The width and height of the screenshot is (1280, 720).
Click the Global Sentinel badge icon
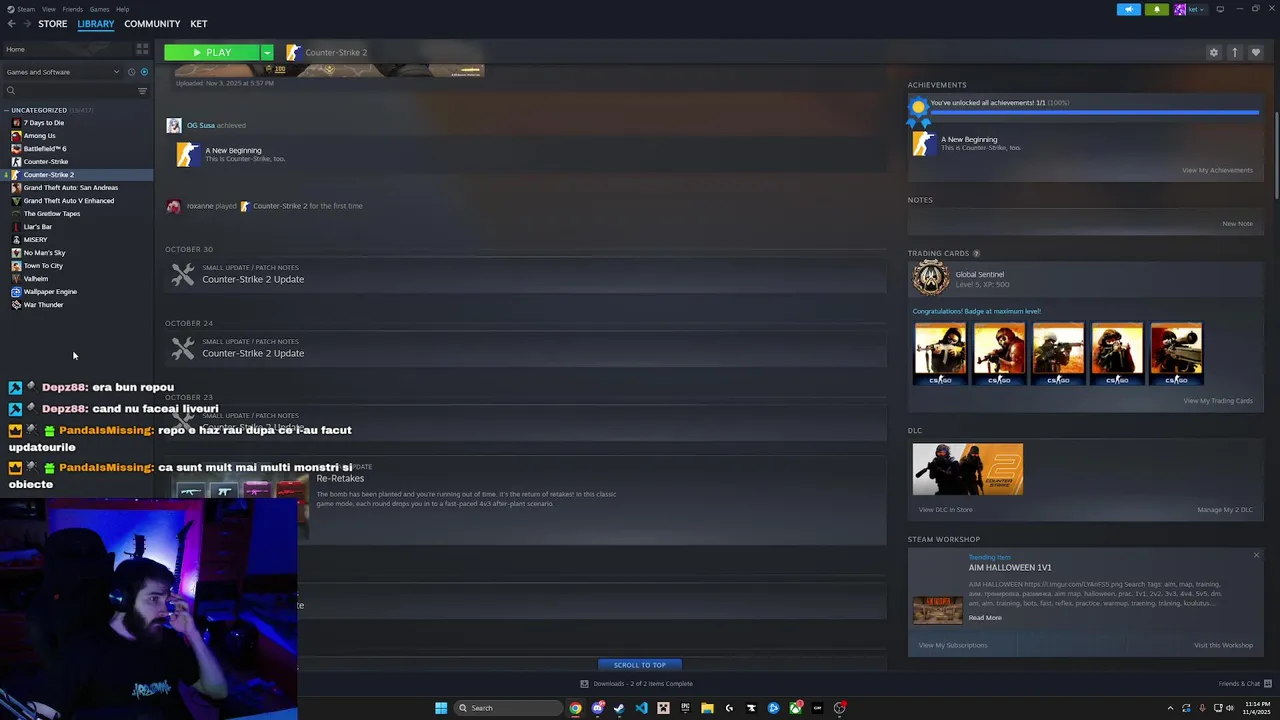pyautogui.click(x=931, y=279)
